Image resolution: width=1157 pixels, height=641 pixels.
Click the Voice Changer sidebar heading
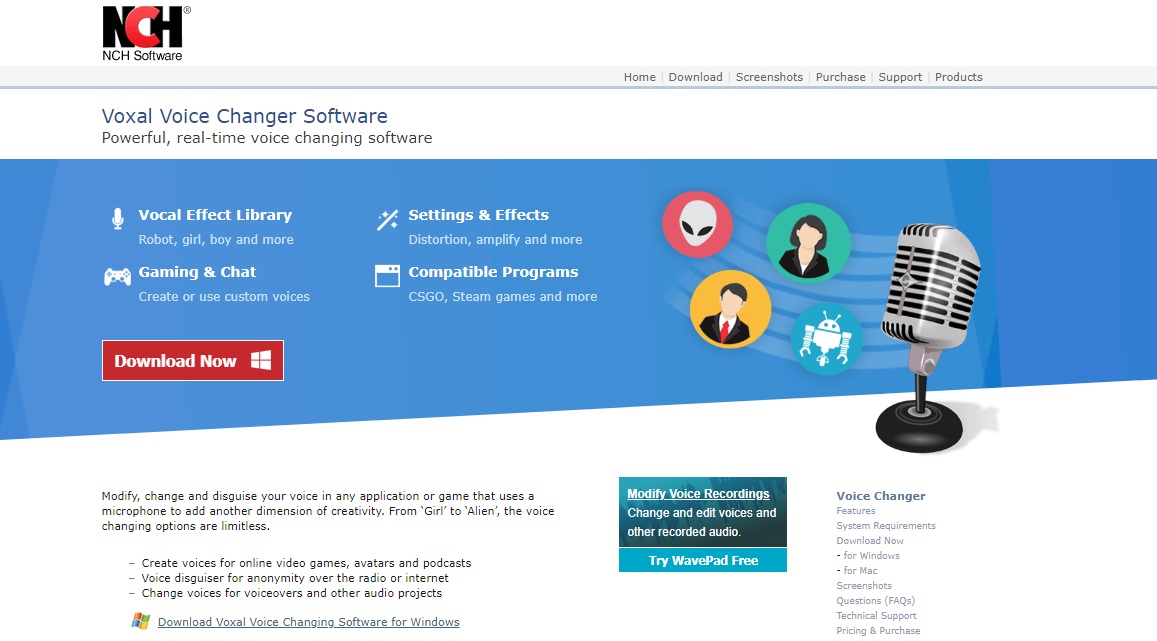(x=881, y=496)
